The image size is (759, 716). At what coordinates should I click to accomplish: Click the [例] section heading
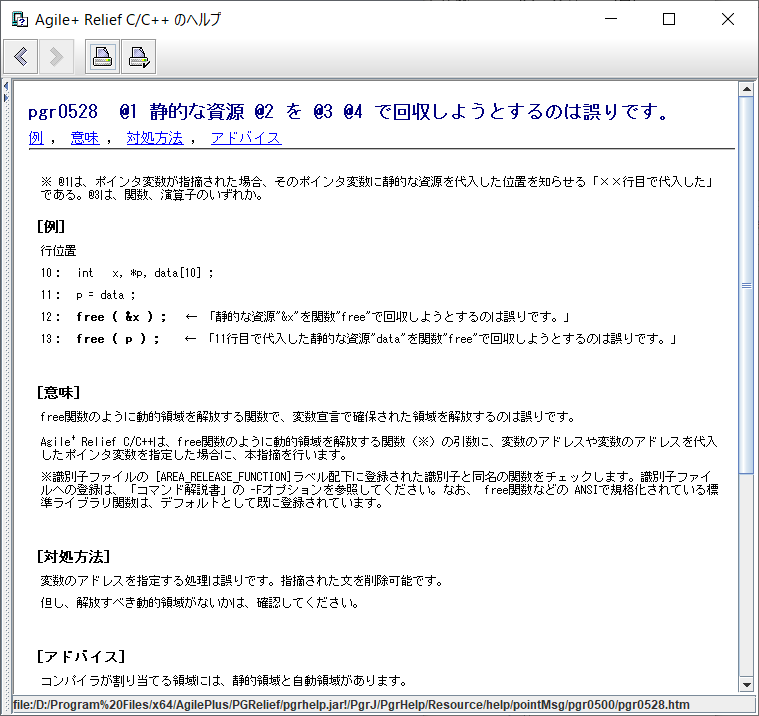pos(51,226)
